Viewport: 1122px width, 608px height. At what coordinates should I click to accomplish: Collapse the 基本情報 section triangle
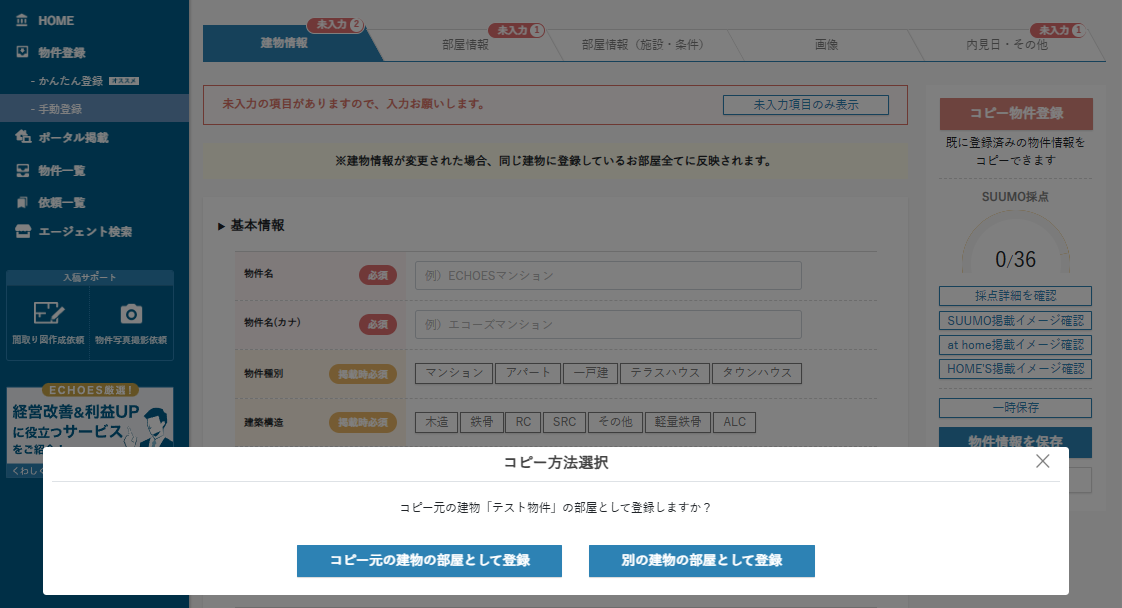click(222, 226)
